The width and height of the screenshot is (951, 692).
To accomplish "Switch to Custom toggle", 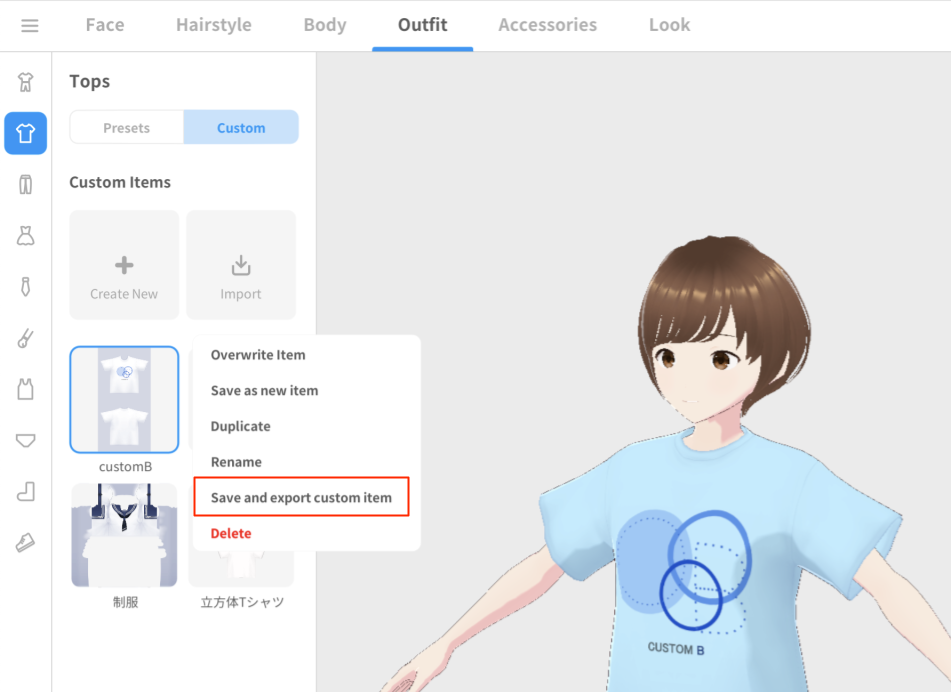I will pyautogui.click(x=241, y=127).
